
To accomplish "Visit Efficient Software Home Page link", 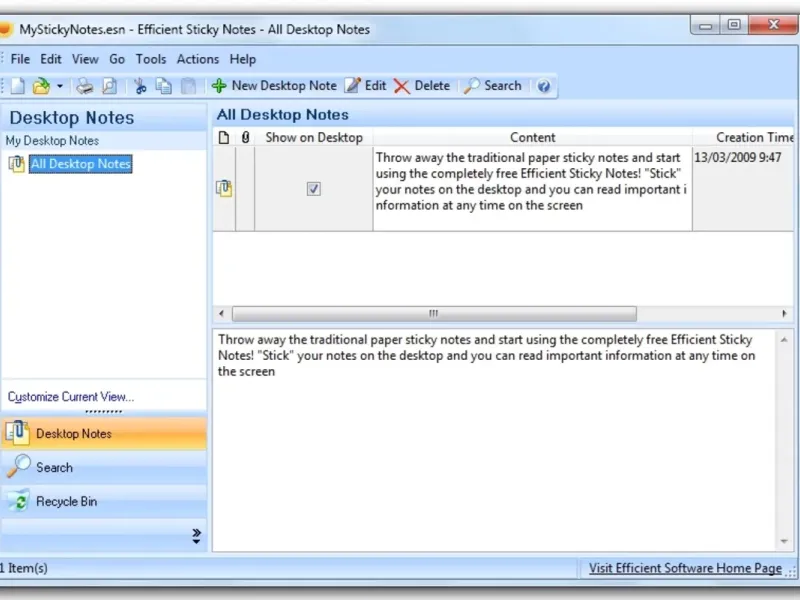I will point(685,568).
